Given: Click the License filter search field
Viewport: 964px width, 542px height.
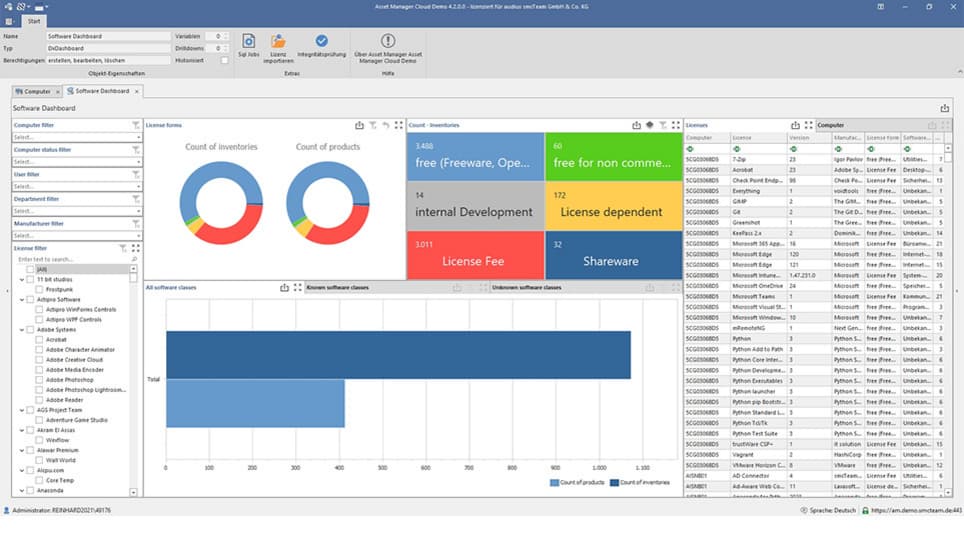Looking at the screenshot, I should pos(73,259).
